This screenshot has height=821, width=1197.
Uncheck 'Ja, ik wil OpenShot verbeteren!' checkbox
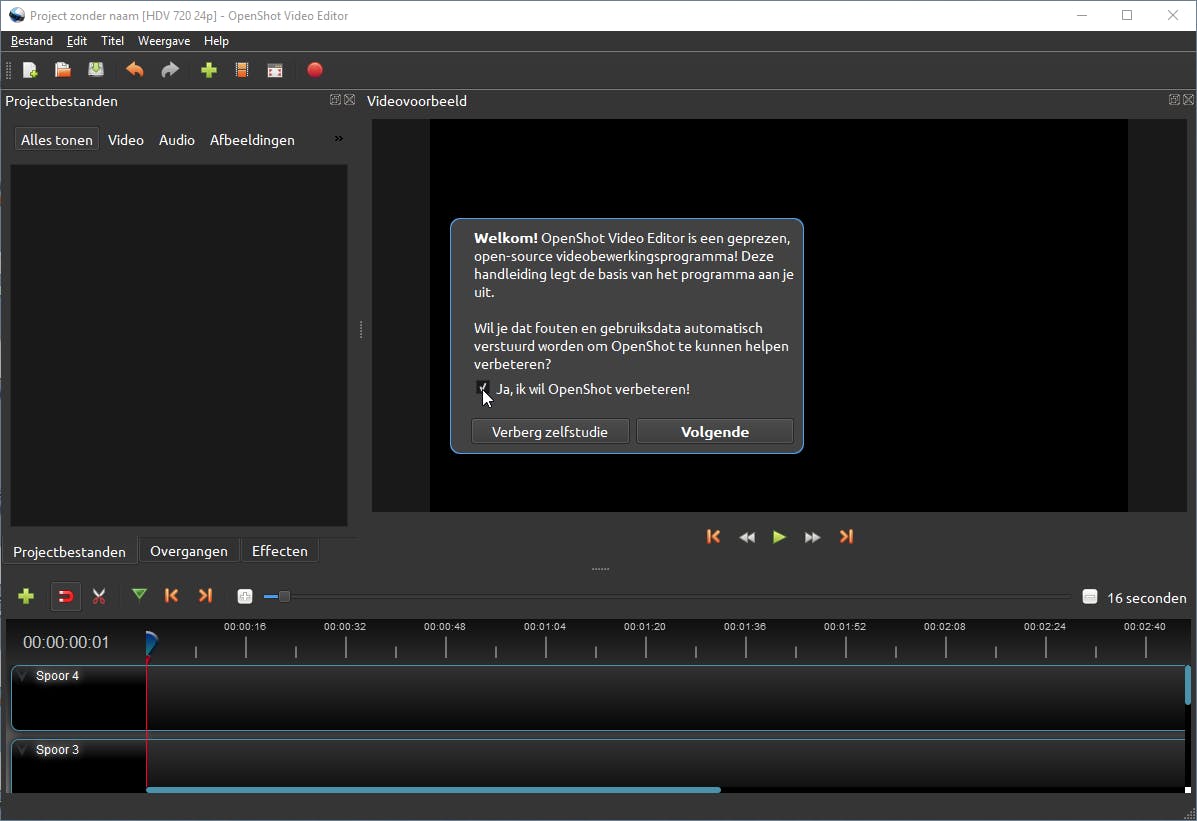click(x=483, y=388)
